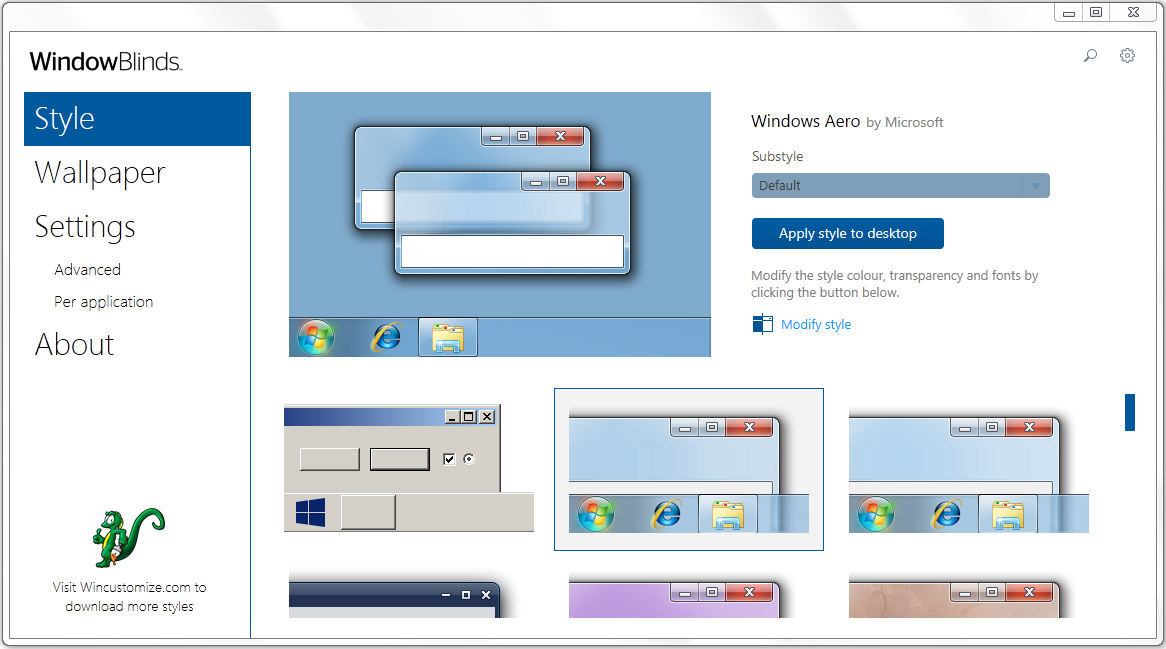The width and height of the screenshot is (1166, 649).
Task: Click the blue scrollbar marker on the right
Action: tap(1129, 413)
